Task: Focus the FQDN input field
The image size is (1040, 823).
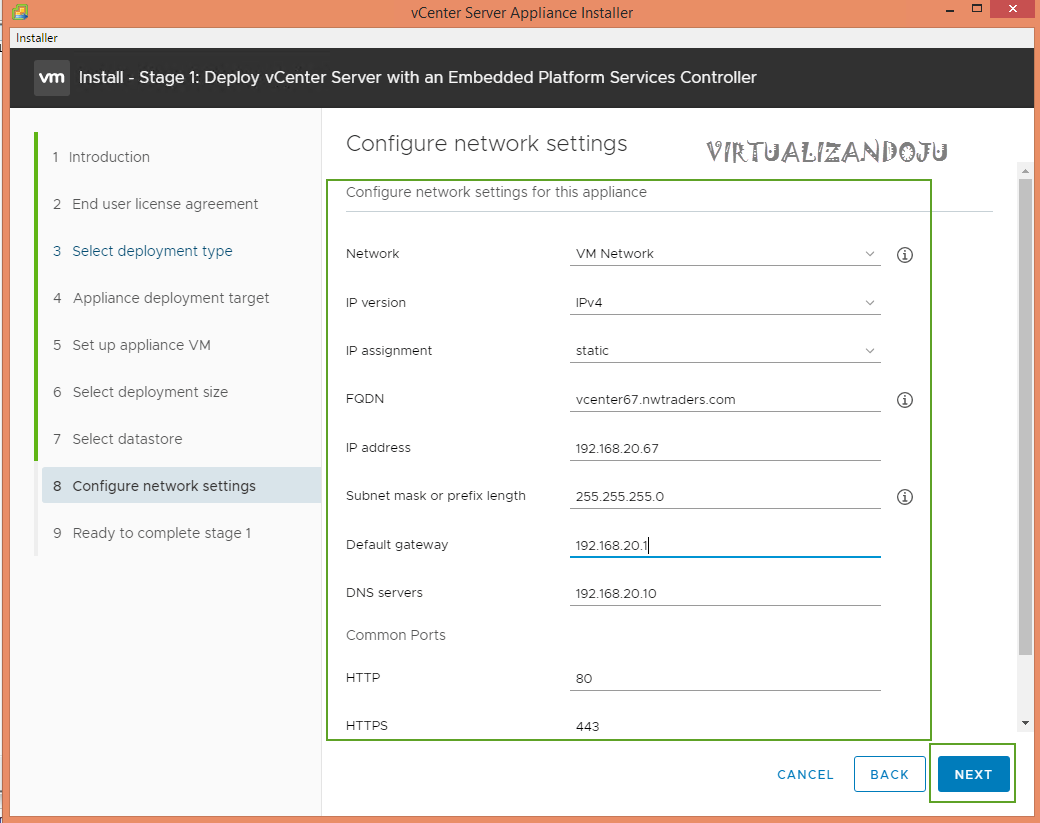Action: 725,400
